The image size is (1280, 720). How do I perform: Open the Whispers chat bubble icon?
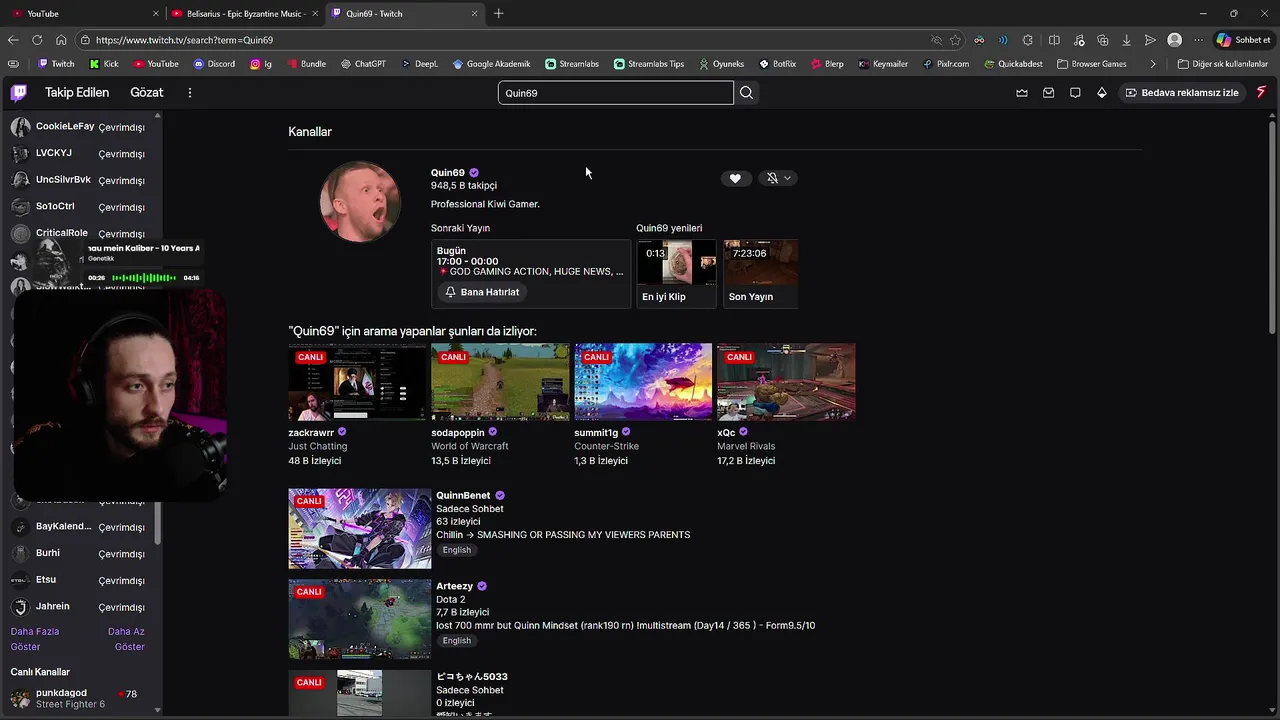pyautogui.click(x=1075, y=93)
